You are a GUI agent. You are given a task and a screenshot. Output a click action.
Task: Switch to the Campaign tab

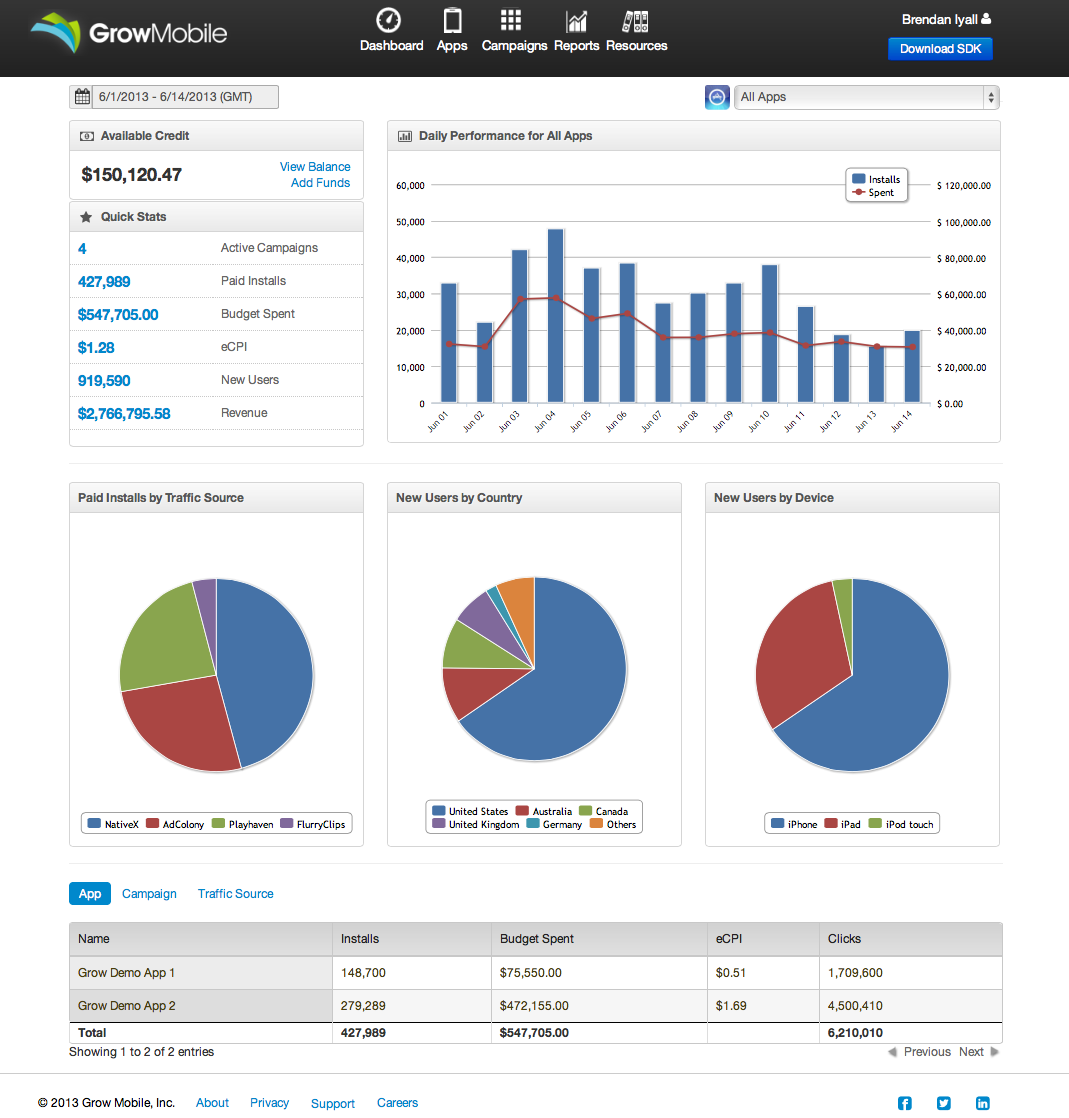[x=149, y=893]
